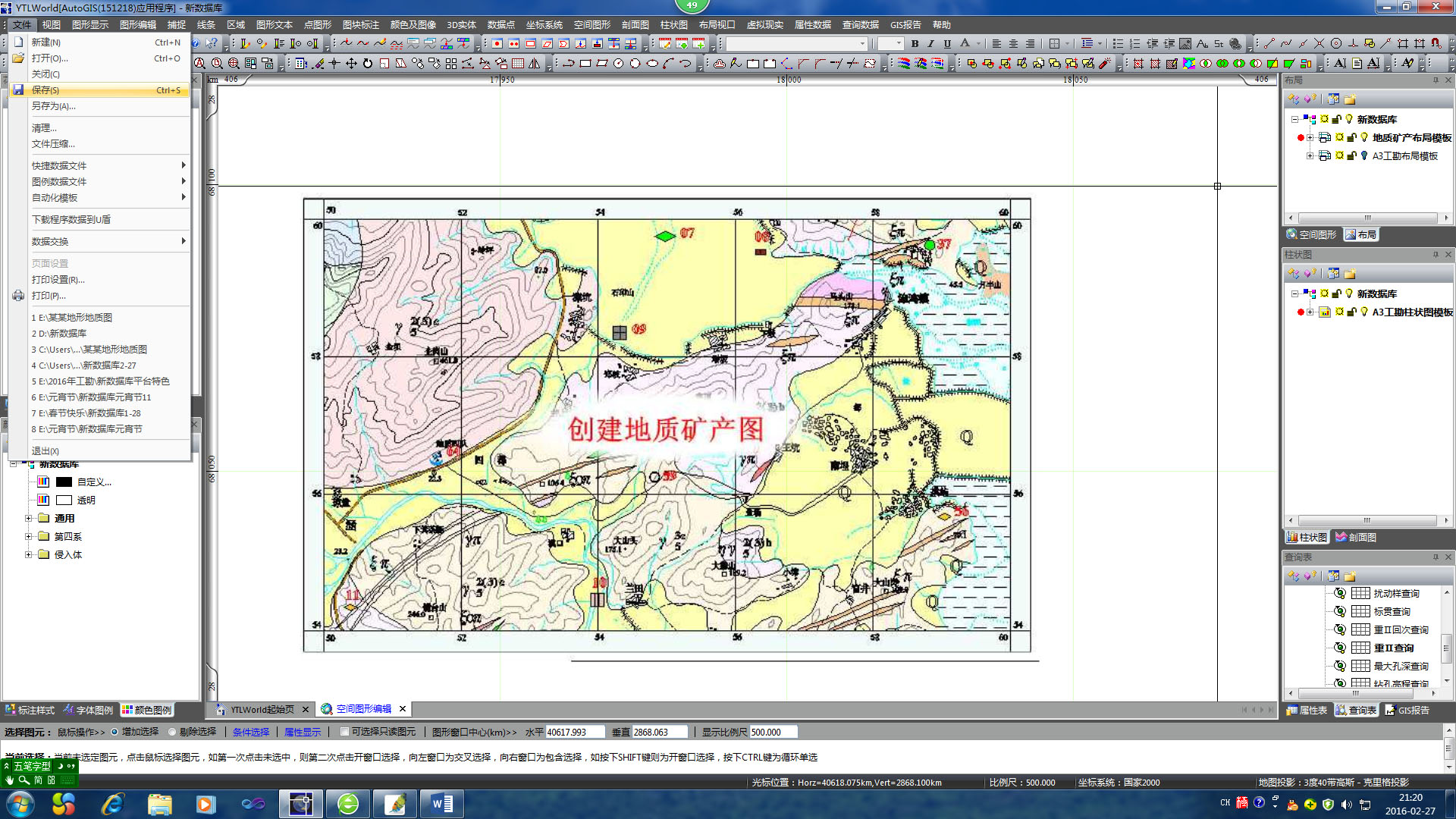Click the crosshair snap-point tool

click(334, 64)
